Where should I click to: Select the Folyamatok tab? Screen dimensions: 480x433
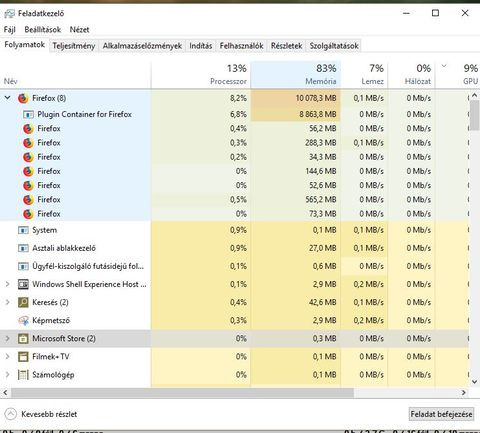coord(24,45)
